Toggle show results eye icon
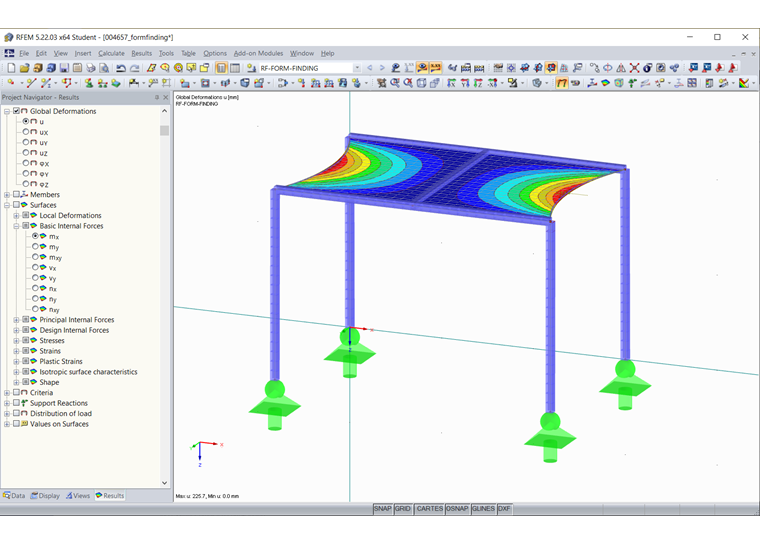Viewport: 760px width, 545px height. pos(422,68)
